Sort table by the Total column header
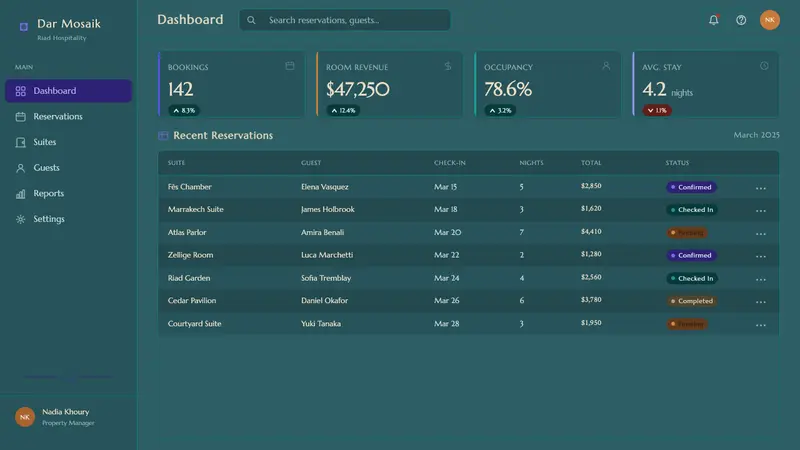The image size is (800, 450). point(591,163)
